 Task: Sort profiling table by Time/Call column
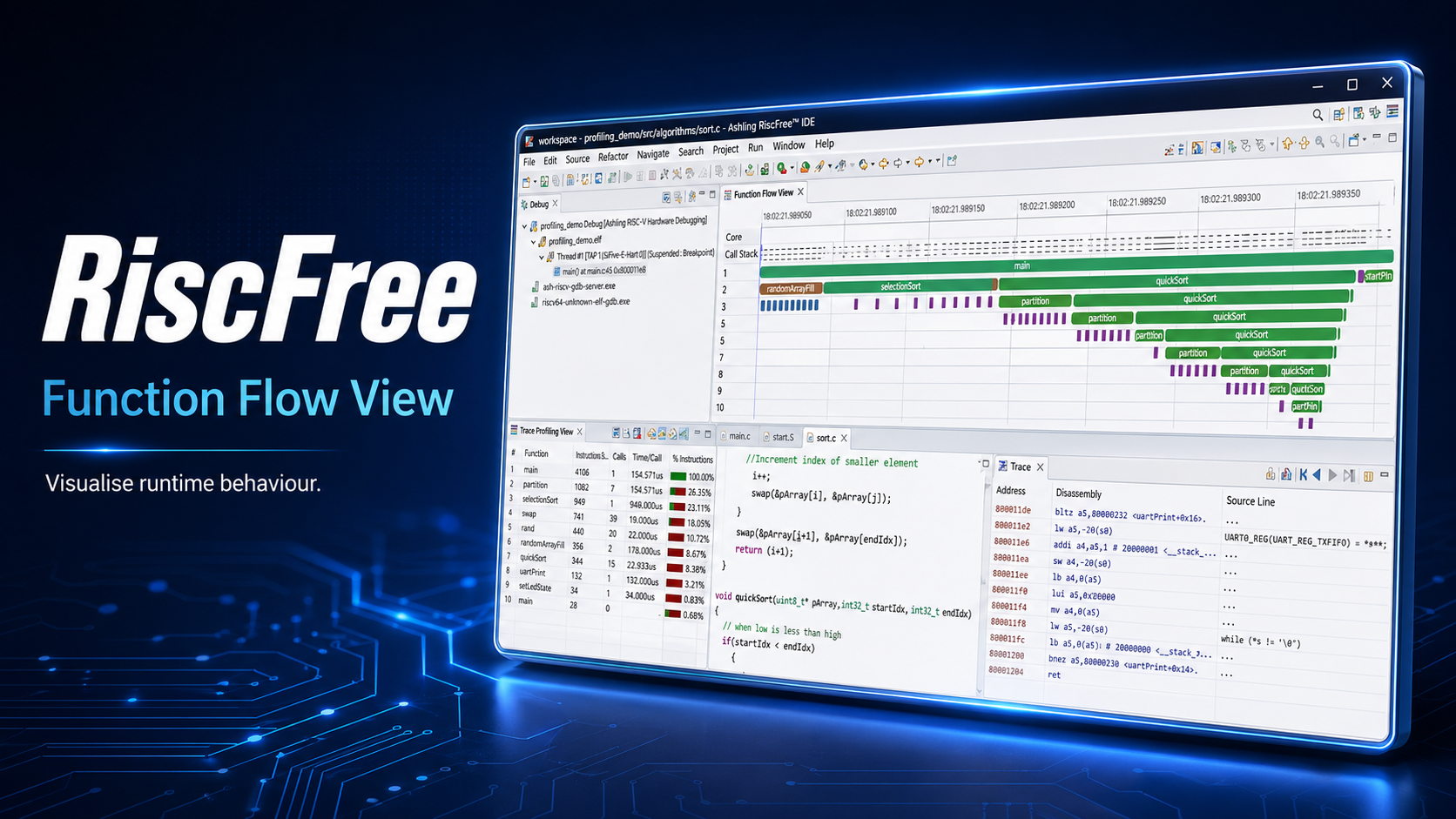point(647,458)
